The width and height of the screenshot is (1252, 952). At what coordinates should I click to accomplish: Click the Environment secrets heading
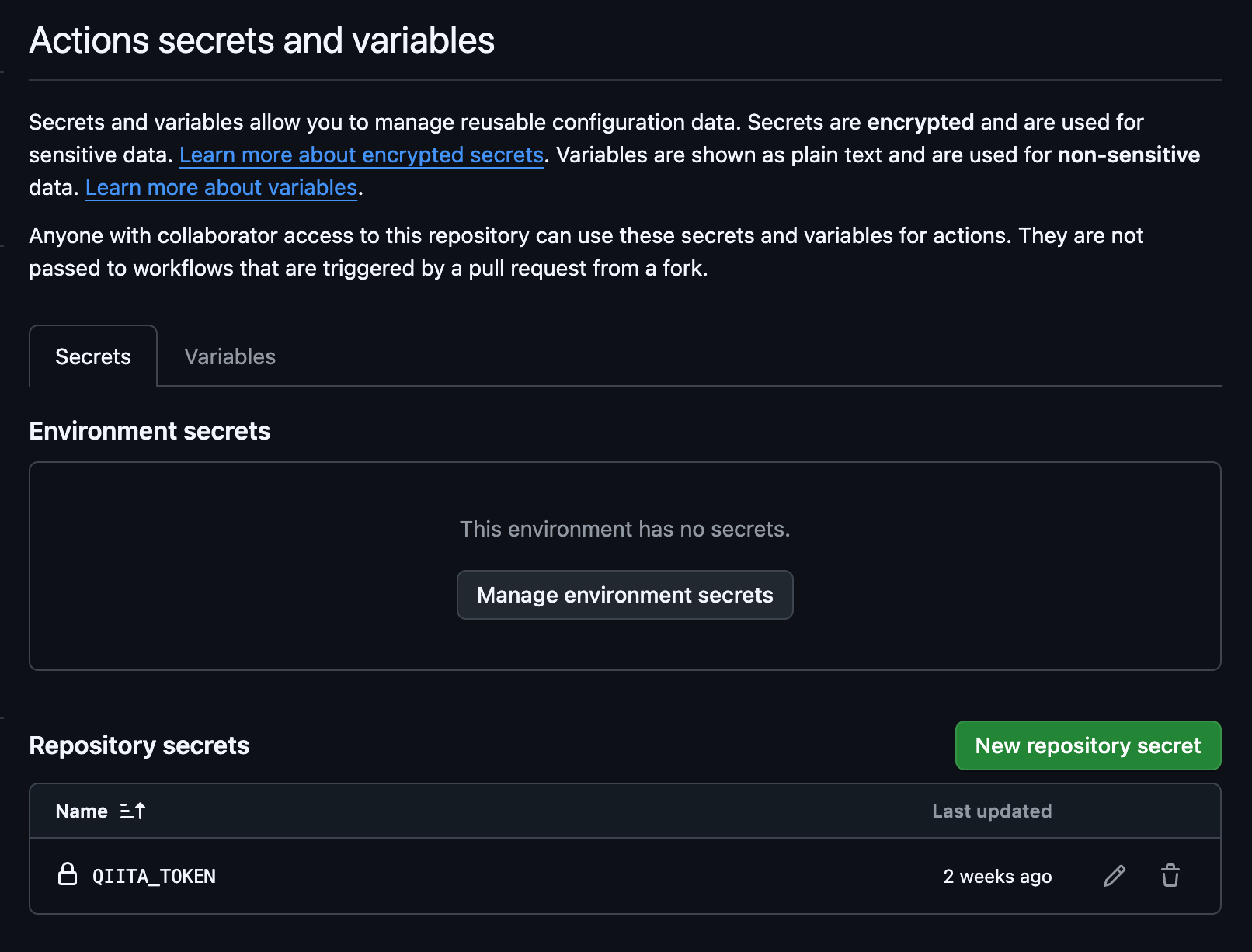point(150,431)
